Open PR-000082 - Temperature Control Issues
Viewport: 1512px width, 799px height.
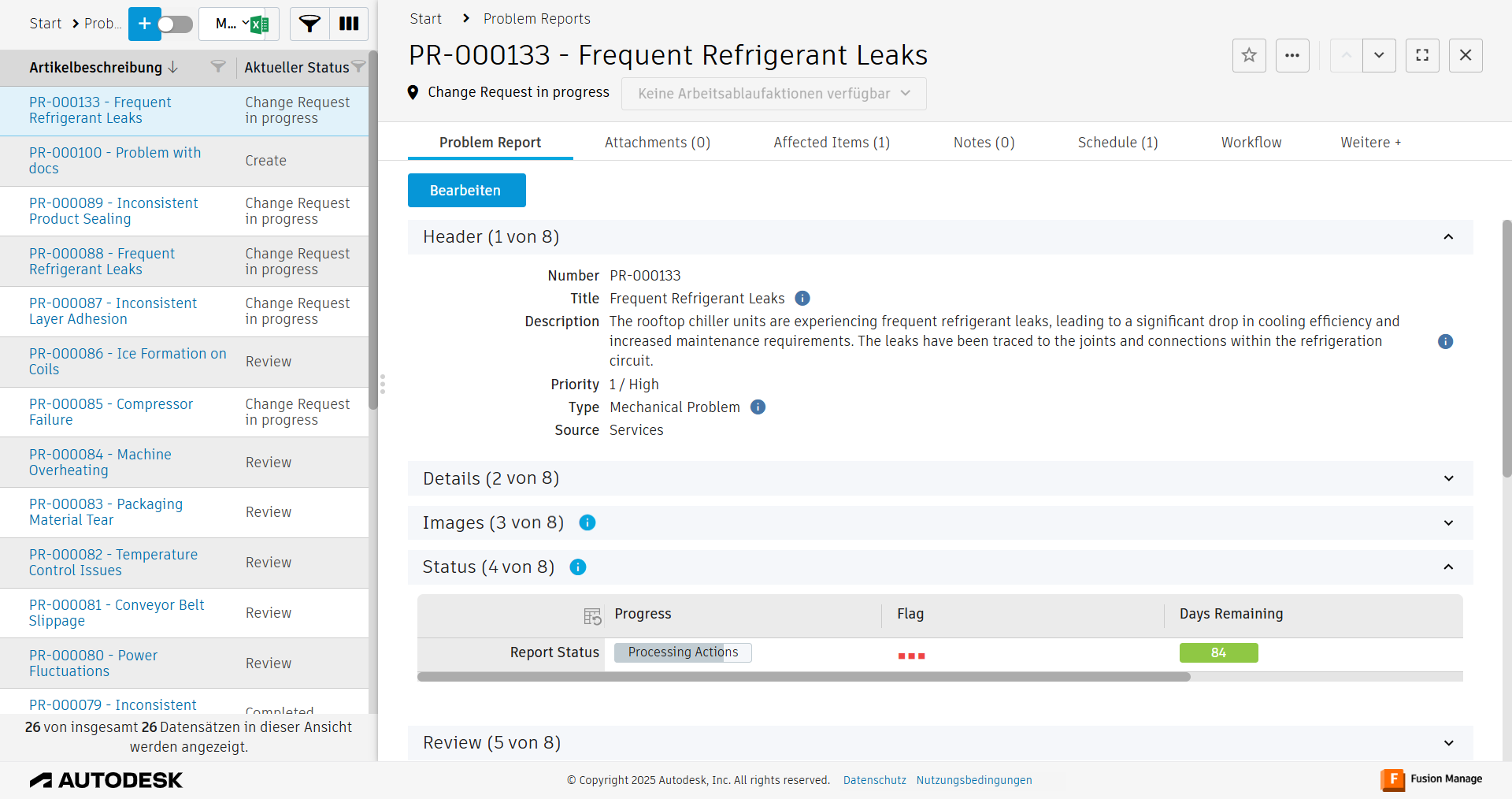(113, 563)
